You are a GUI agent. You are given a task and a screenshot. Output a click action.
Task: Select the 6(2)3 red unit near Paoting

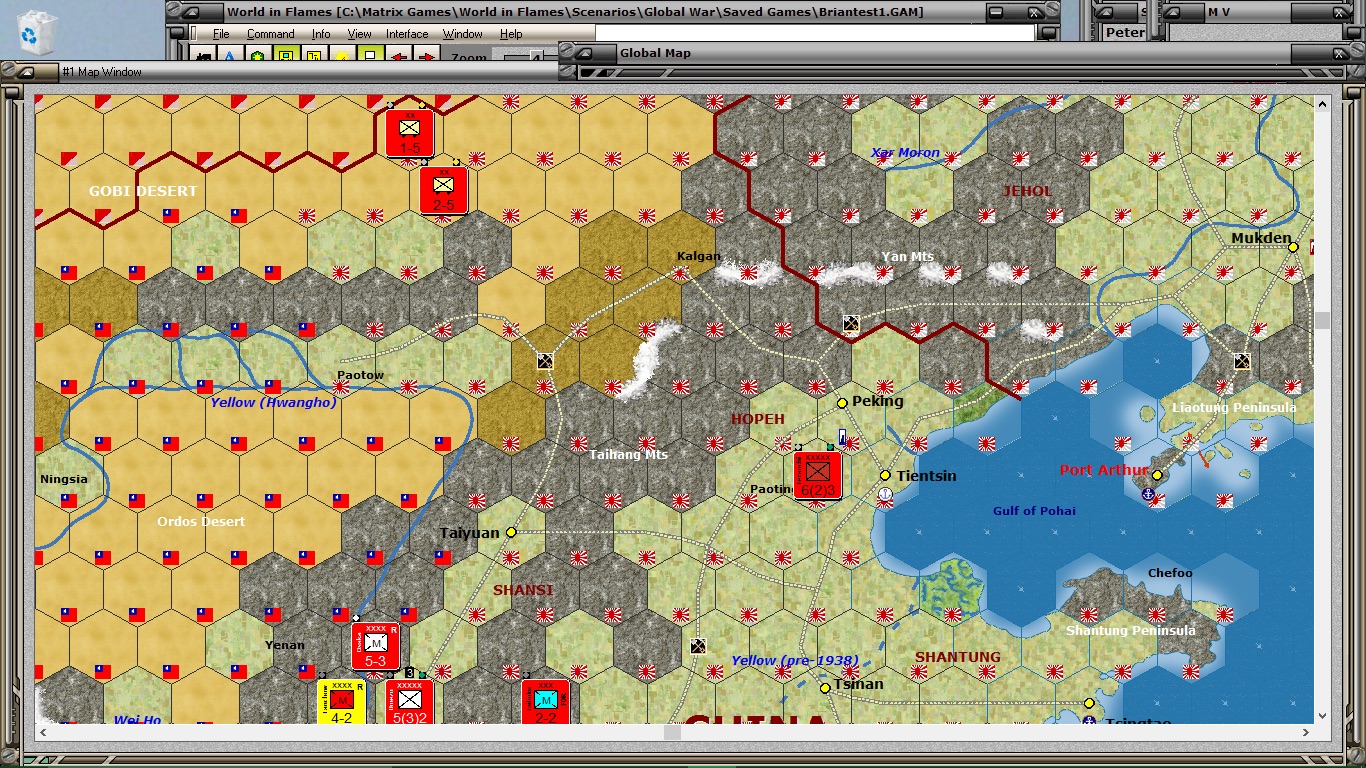click(x=818, y=475)
